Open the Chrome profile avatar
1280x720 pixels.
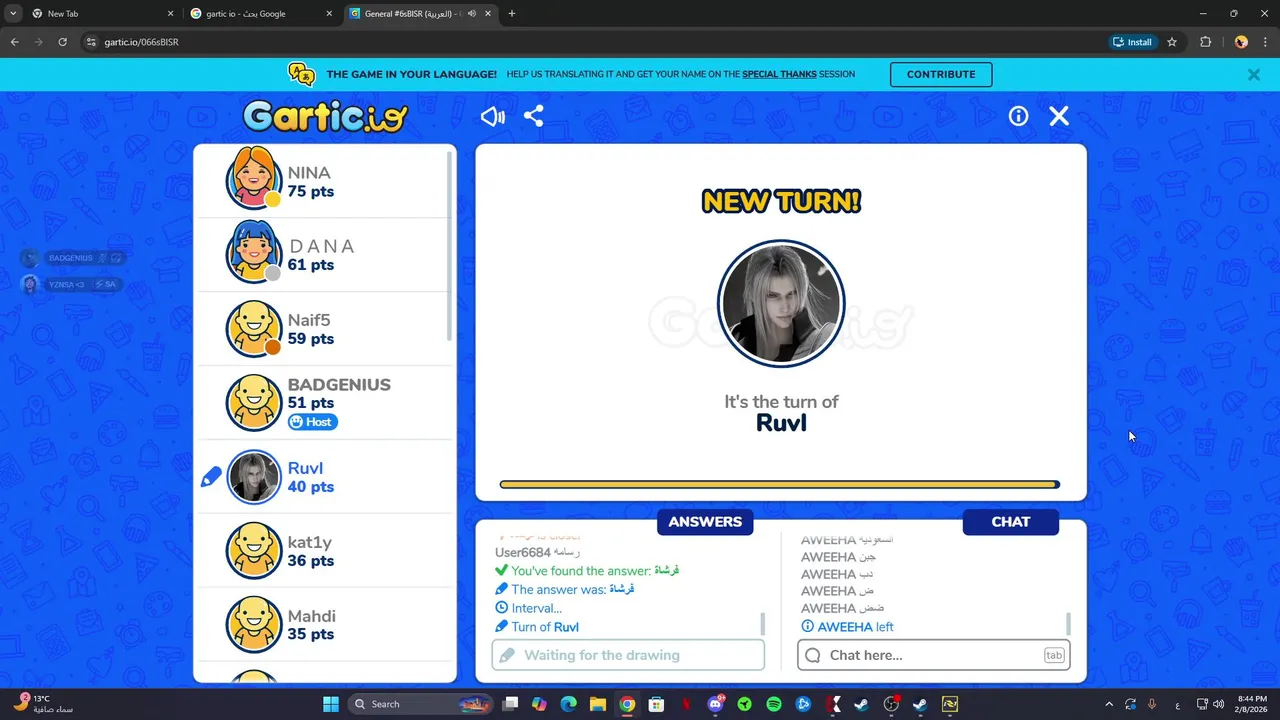[1241, 42]
